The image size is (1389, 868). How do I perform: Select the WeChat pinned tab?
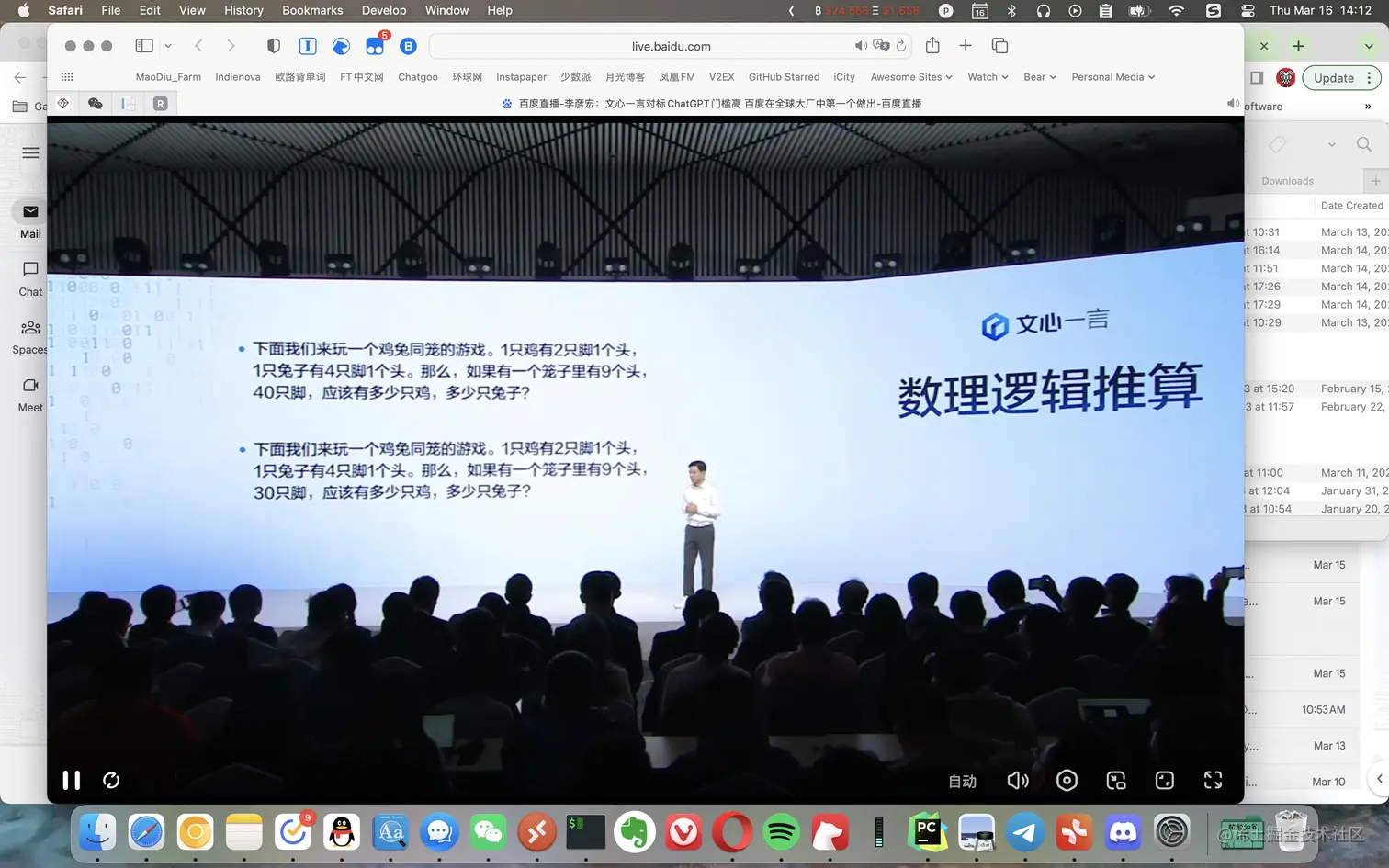click(x=95, y=104)
